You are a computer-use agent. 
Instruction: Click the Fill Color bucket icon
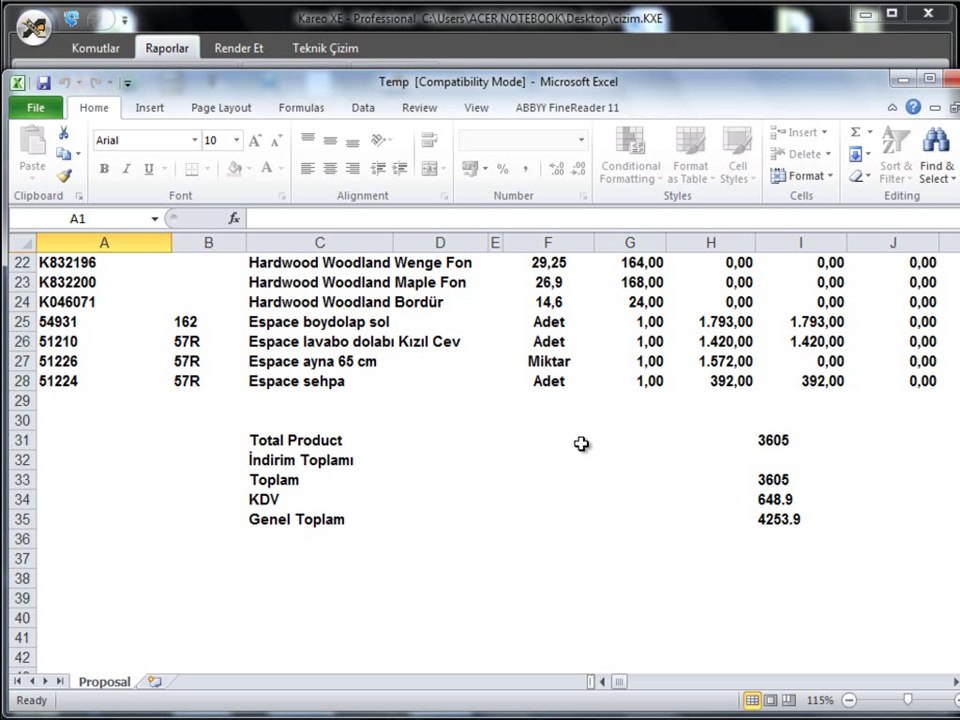(234, 168)
